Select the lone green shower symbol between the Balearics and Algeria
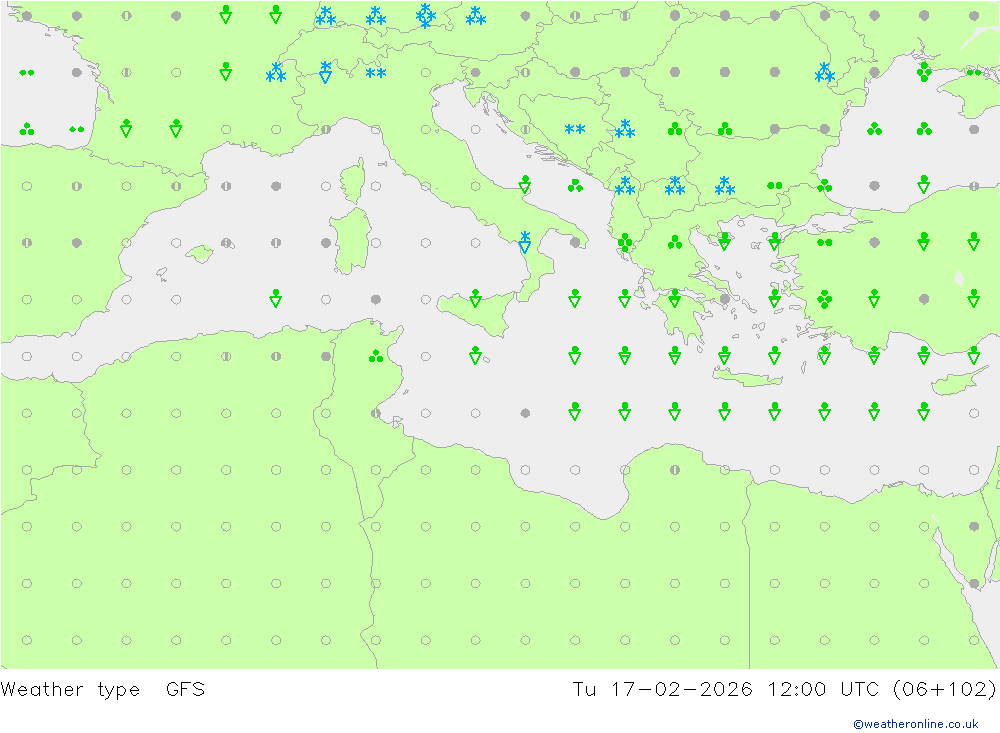This screenshot has height=733, width=1000. tap(276, 298)
